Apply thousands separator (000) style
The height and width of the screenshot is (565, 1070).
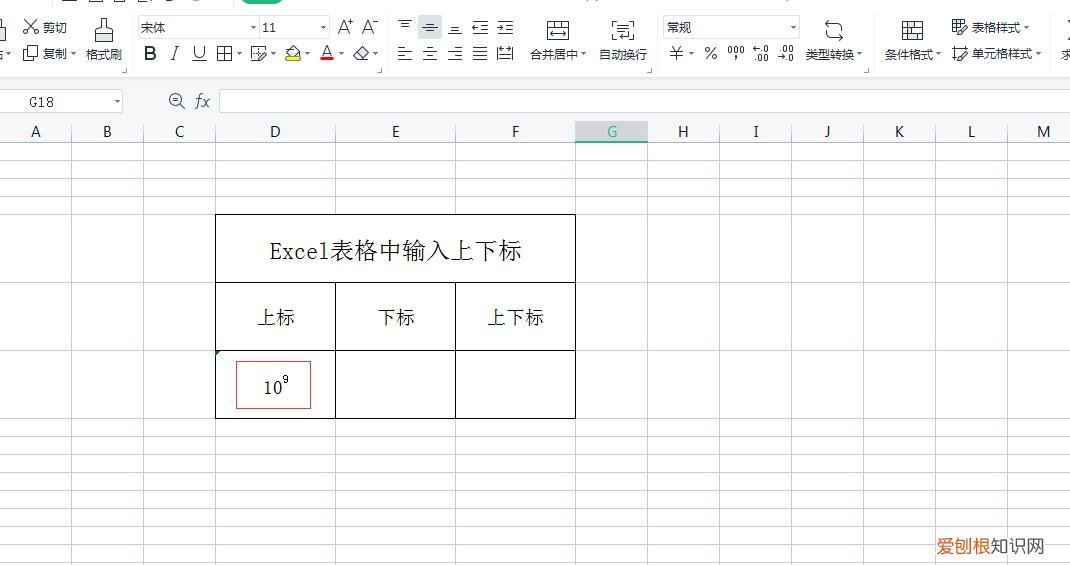click(x=736, y=53)
